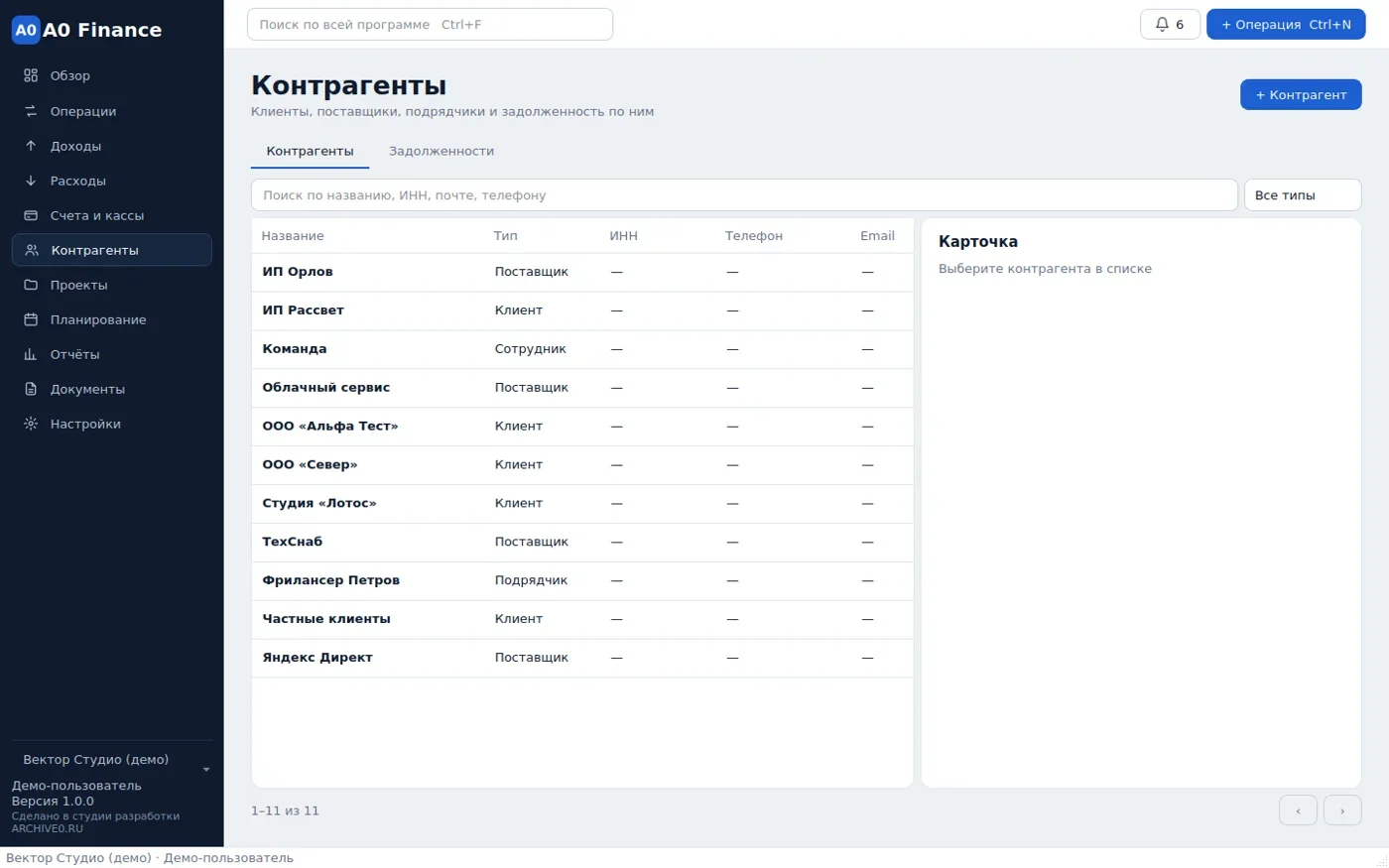Click the Planning calendar icon

(x=31, y=319)
